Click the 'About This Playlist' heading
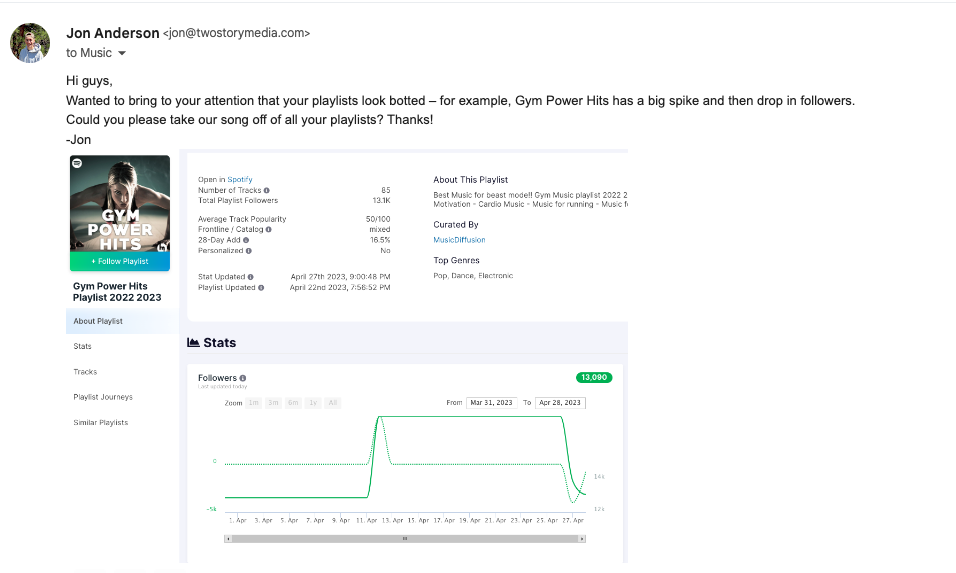 click(x=471, y=180)
